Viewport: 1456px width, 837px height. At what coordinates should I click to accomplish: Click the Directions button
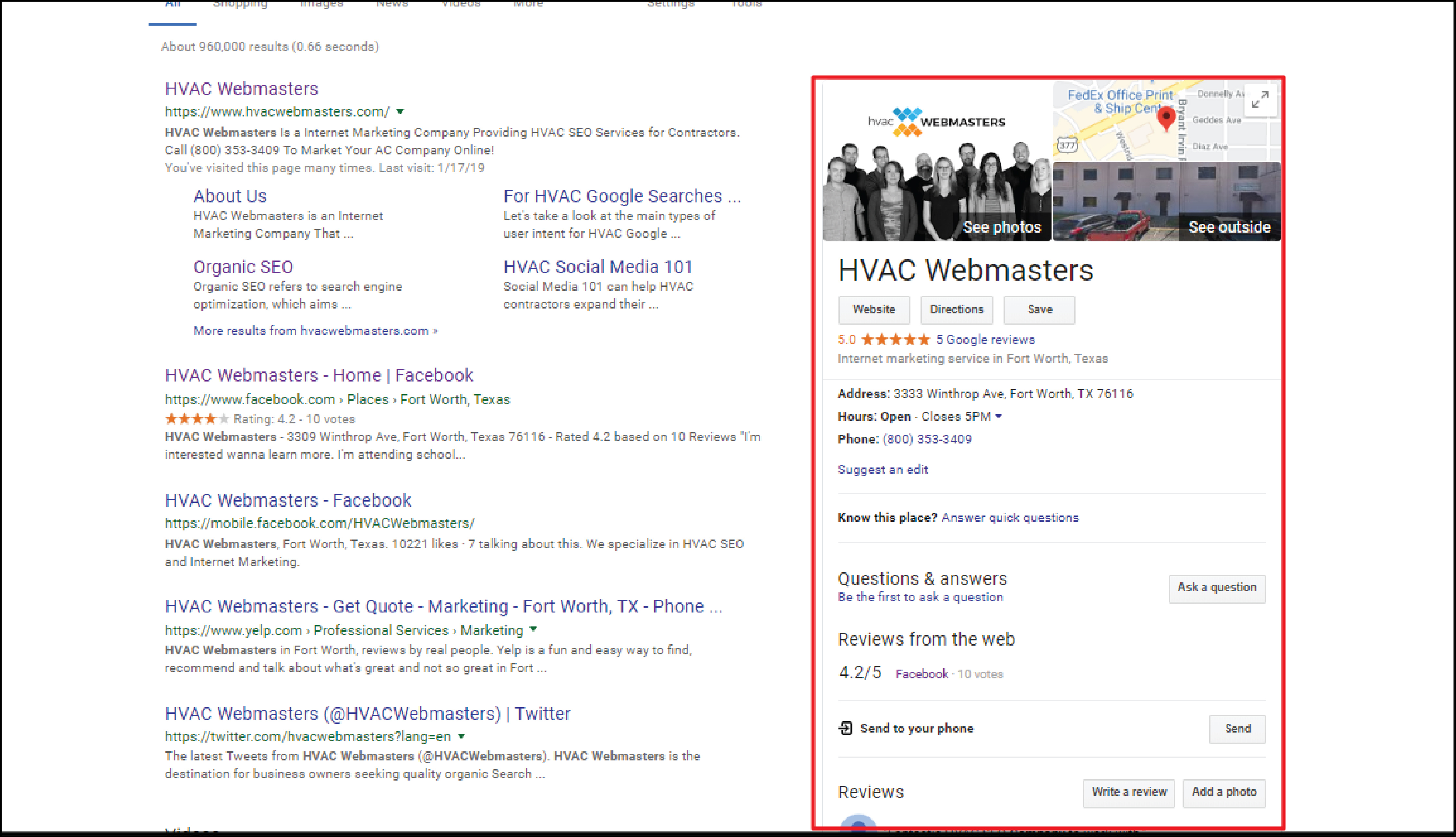pyautogui.click(x=957, y=310)
